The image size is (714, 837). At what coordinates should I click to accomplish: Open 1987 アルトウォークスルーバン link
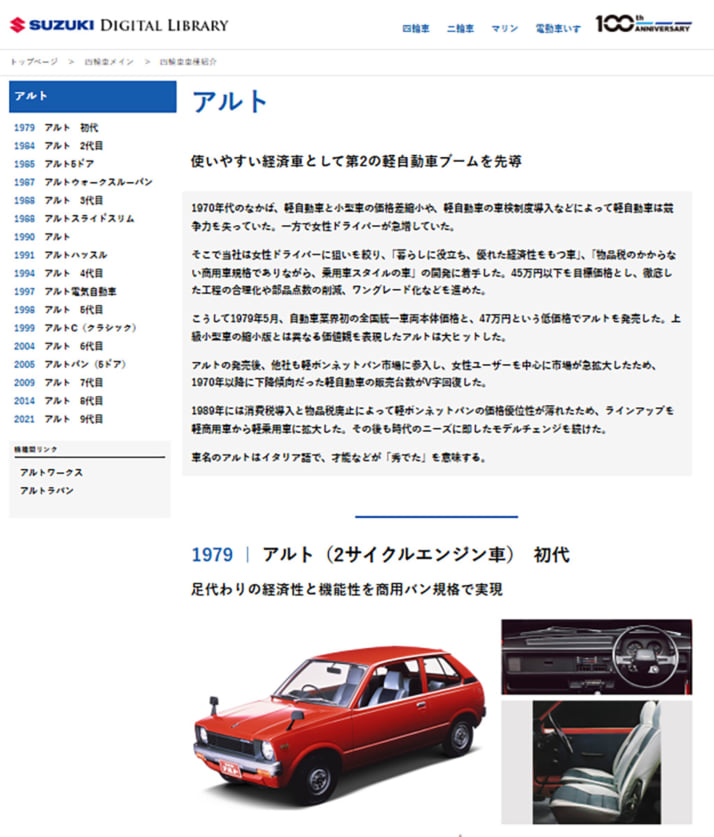coord(83,182)
